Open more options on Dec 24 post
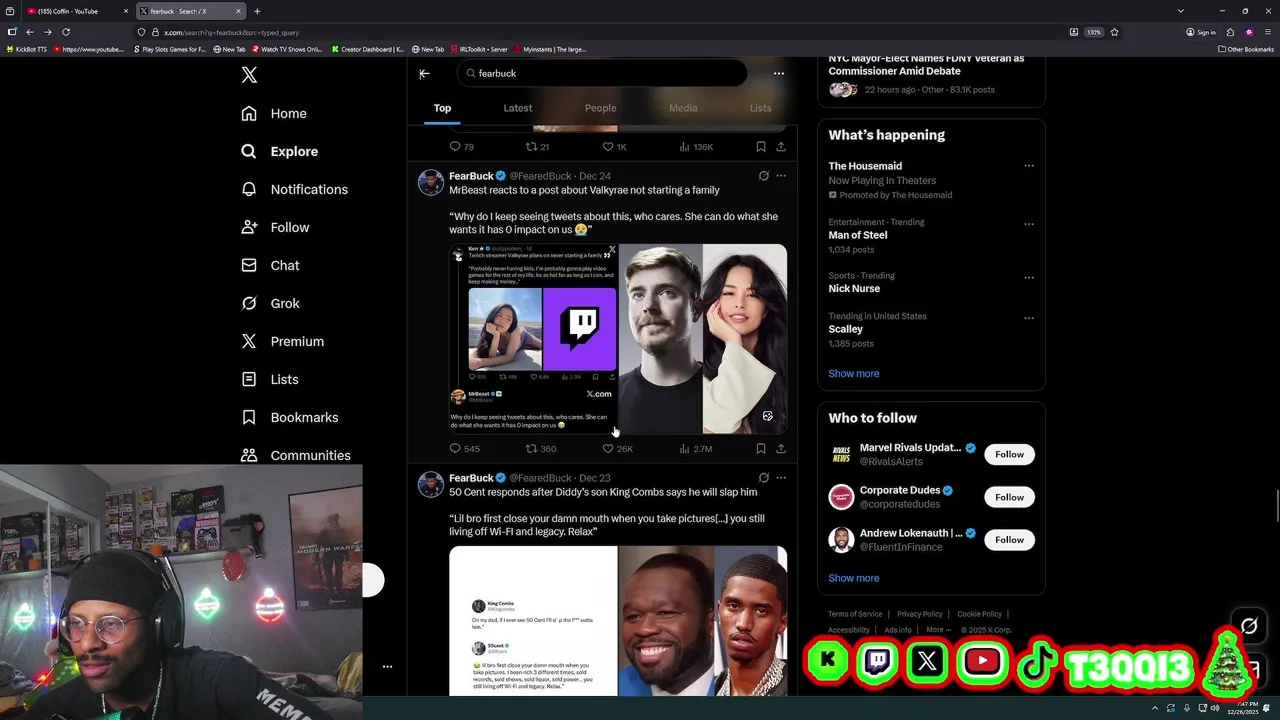Screen dimensions: 1280x720 coord(781,176)
